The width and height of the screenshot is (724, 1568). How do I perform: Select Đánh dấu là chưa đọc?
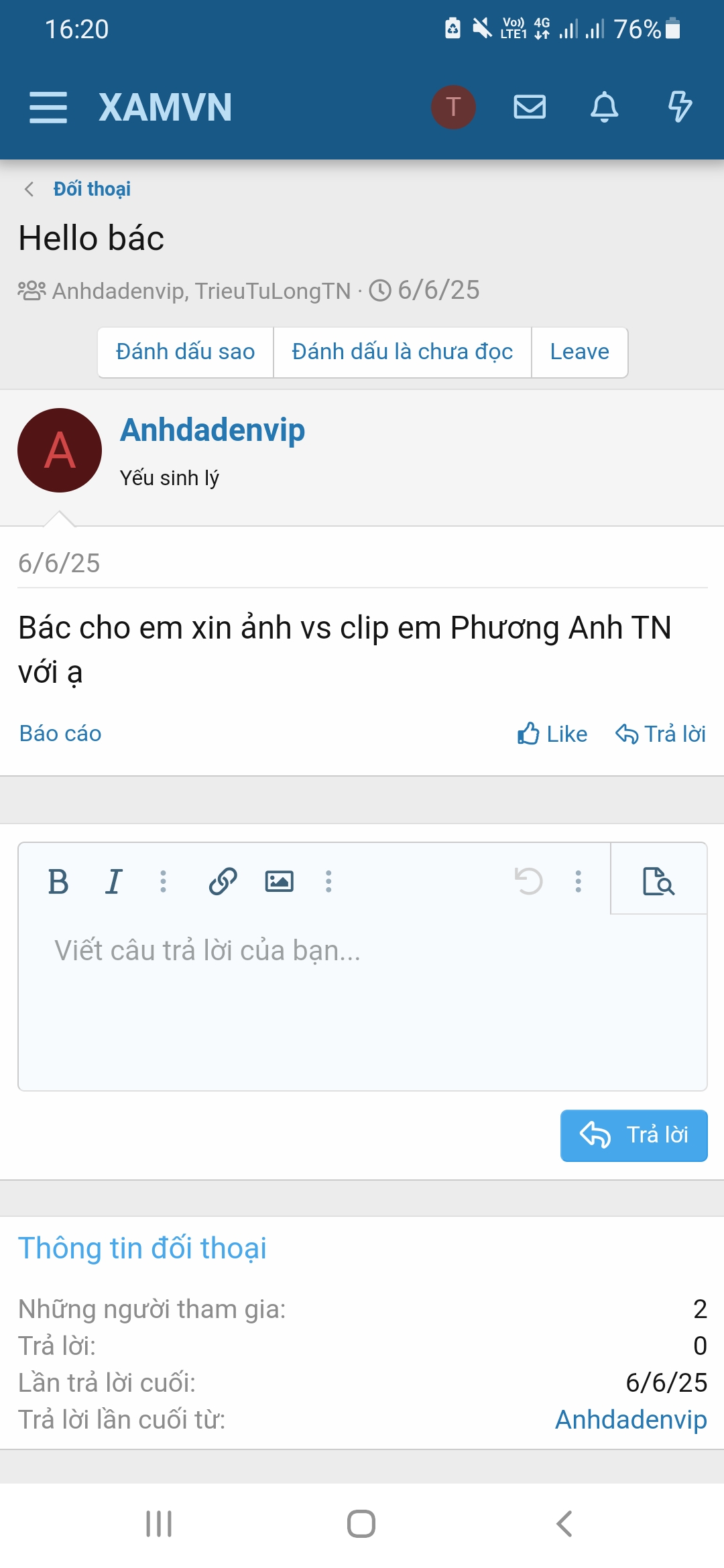pos(402,352)
